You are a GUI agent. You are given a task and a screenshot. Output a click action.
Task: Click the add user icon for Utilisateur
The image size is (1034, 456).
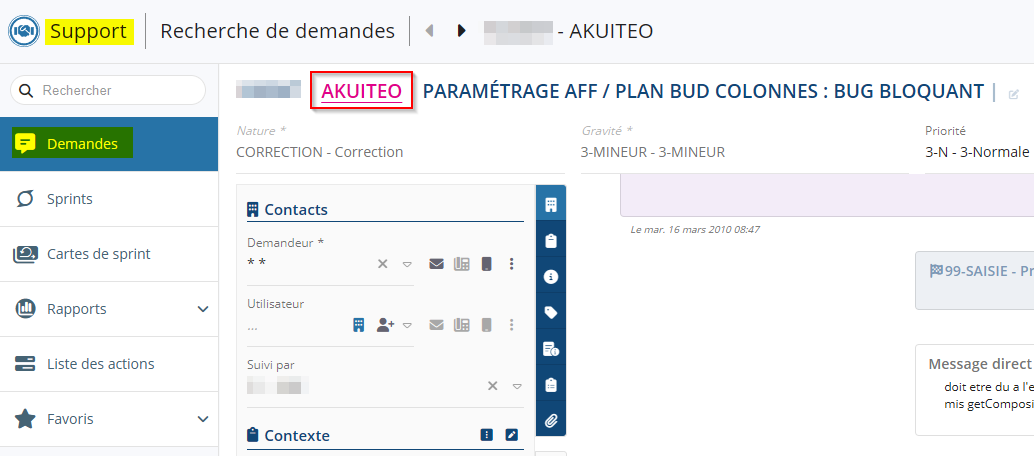(385, 325)
